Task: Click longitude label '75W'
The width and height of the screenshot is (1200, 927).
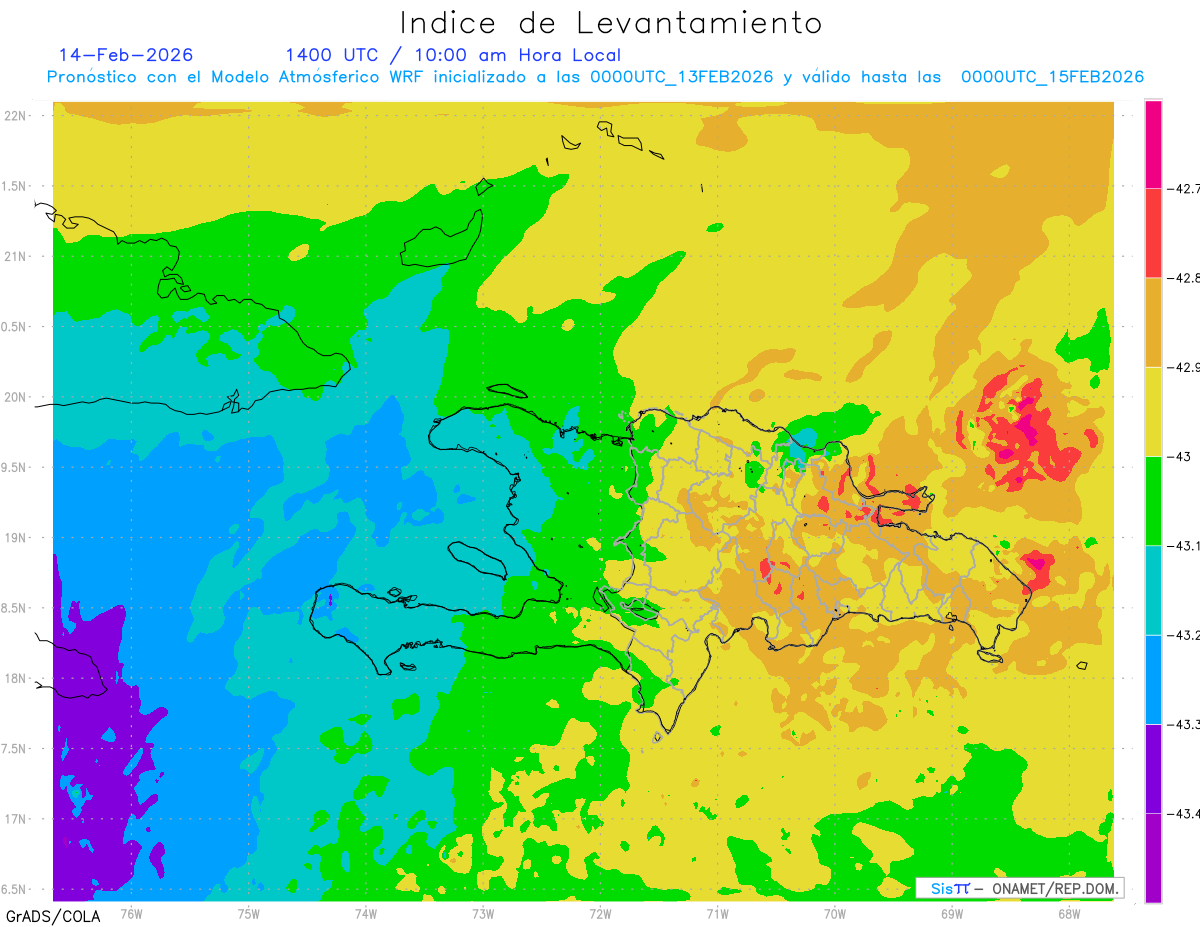Action: [249, 913]
